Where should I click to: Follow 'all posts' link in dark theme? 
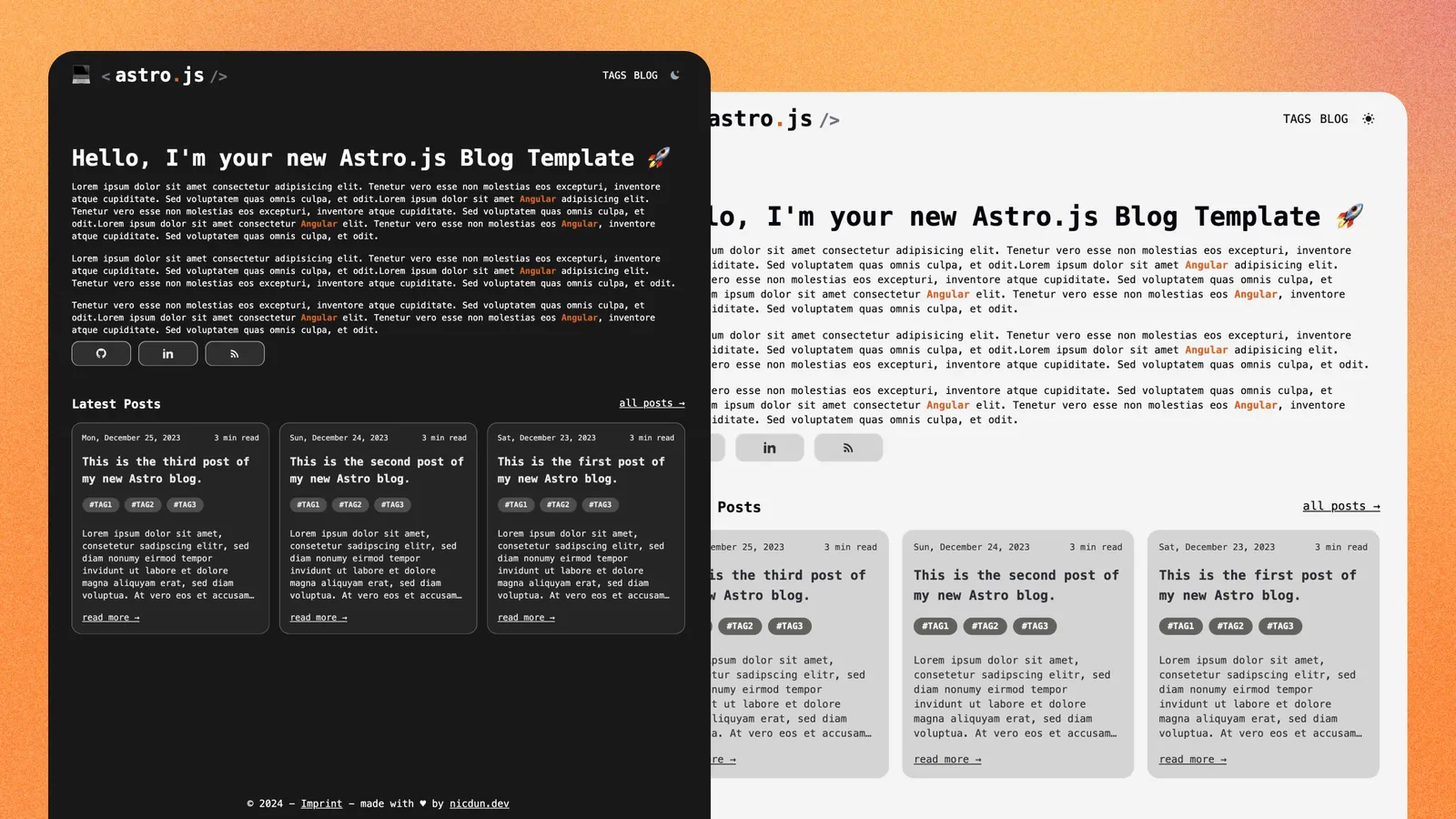pos(652,403)
